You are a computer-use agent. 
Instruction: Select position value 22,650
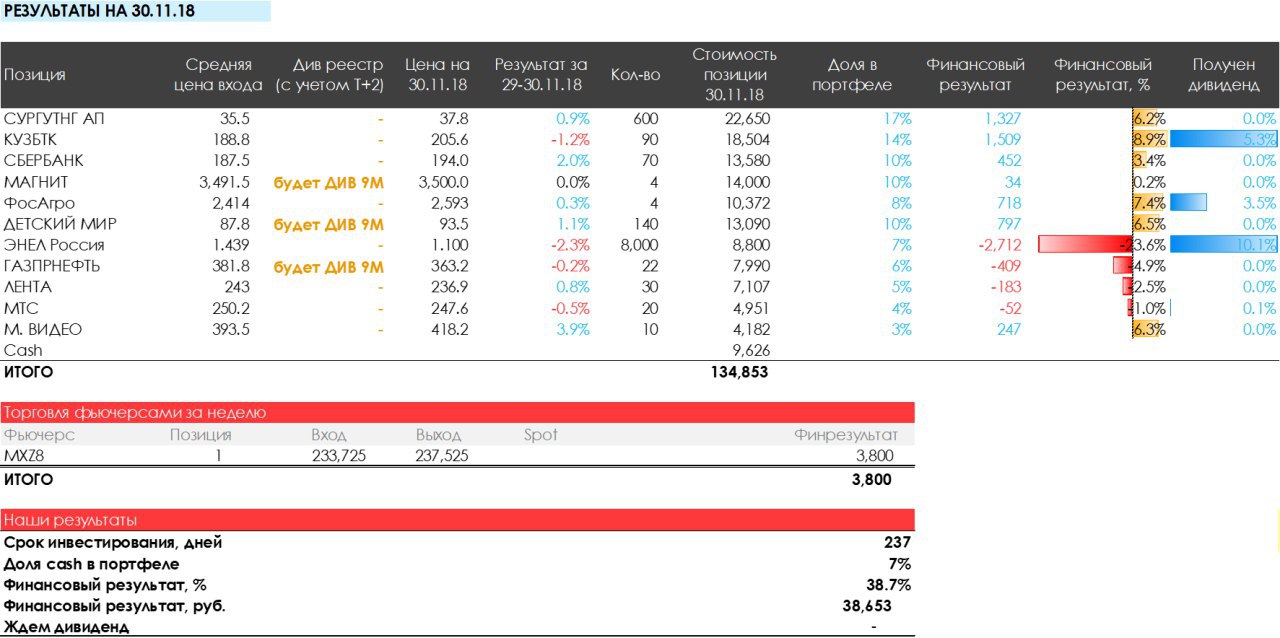pos(746,119)
